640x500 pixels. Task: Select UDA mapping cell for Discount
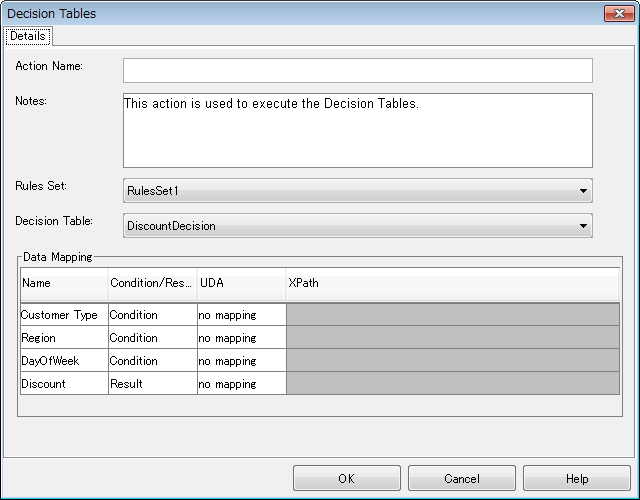click(242, 383)
